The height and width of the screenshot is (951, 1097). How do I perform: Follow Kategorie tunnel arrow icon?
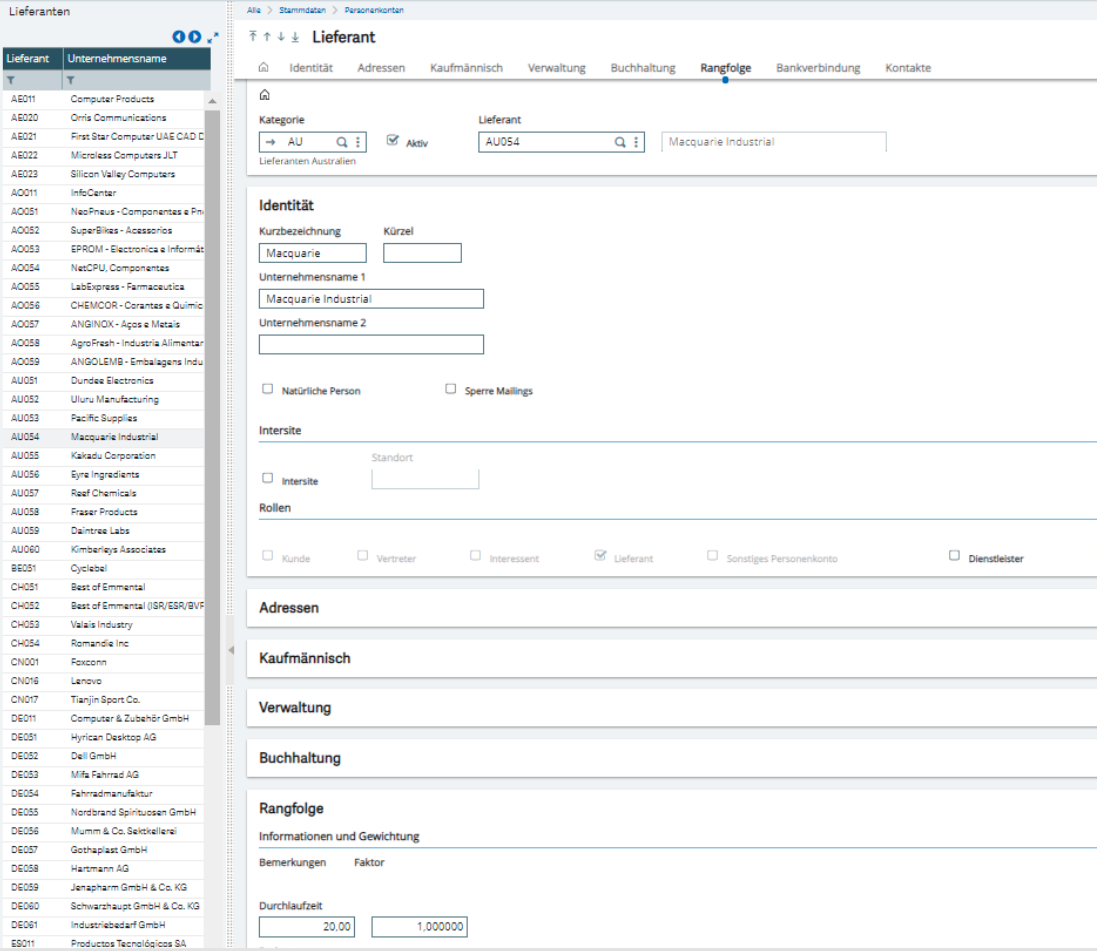point(271,142)
